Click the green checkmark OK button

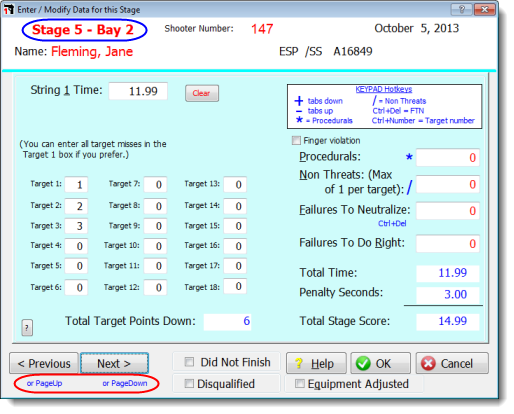(380, 363)
